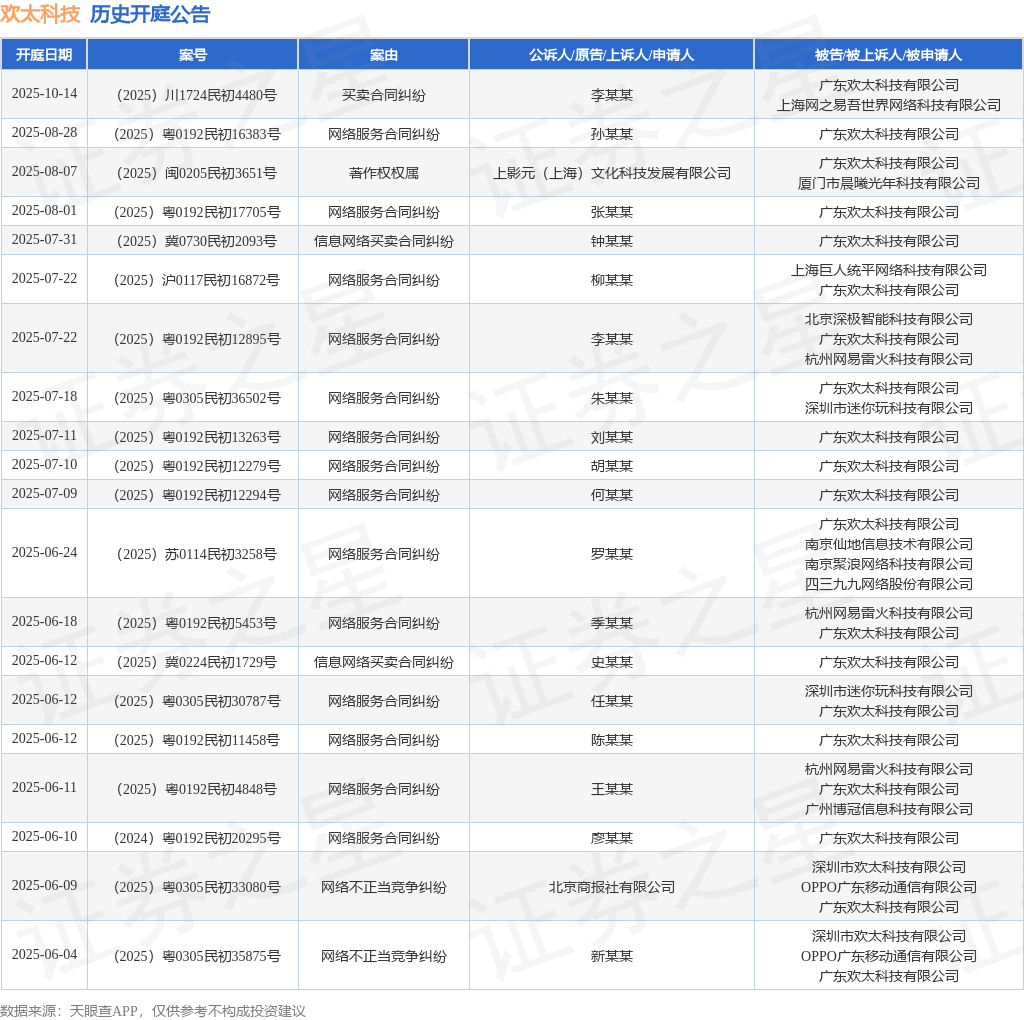
Task: Click plaintiff 张某某
Action: 611,212
